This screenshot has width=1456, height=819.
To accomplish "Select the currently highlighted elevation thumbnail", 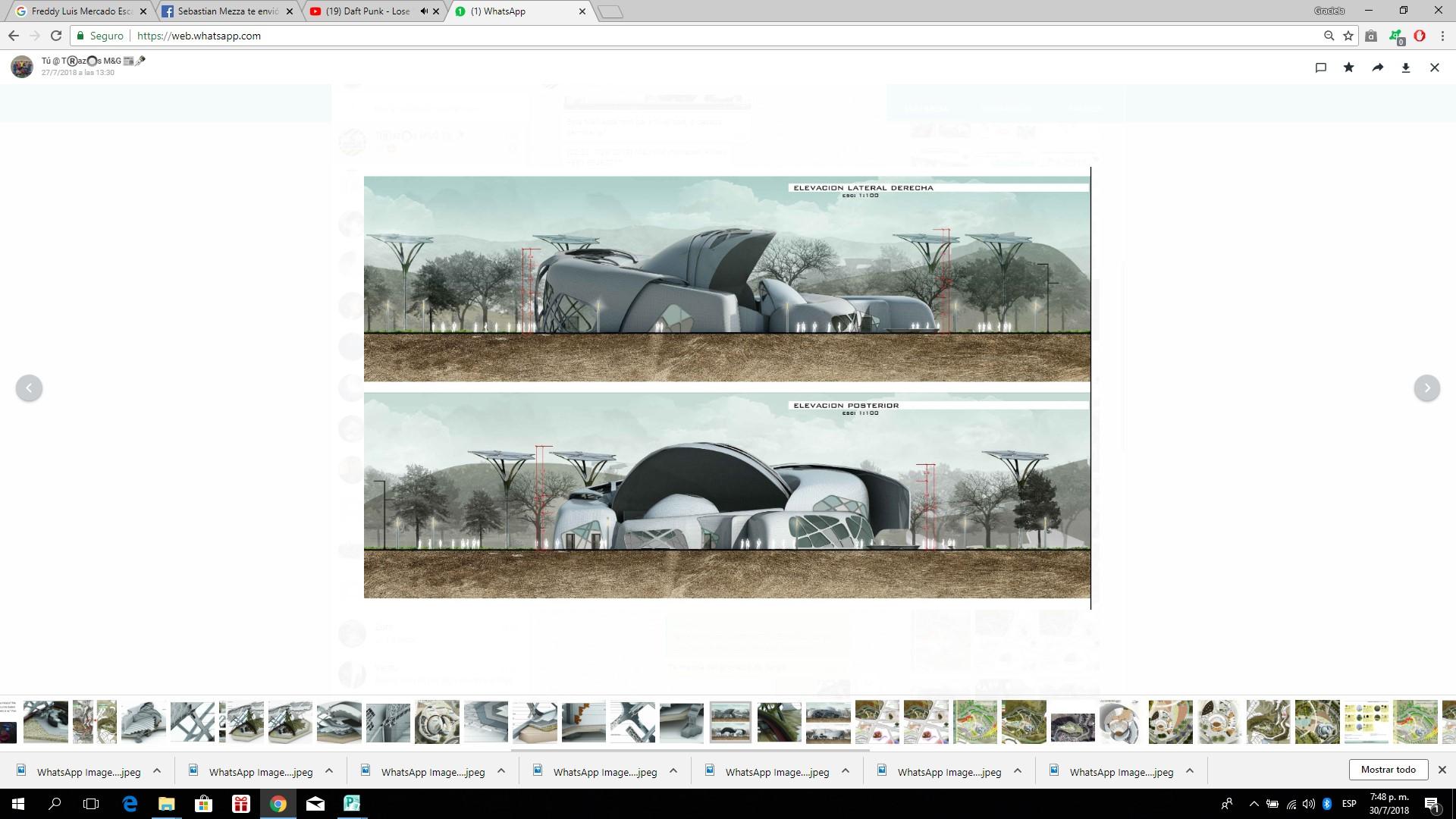I will pyautogui.click(x=730, y=722).
